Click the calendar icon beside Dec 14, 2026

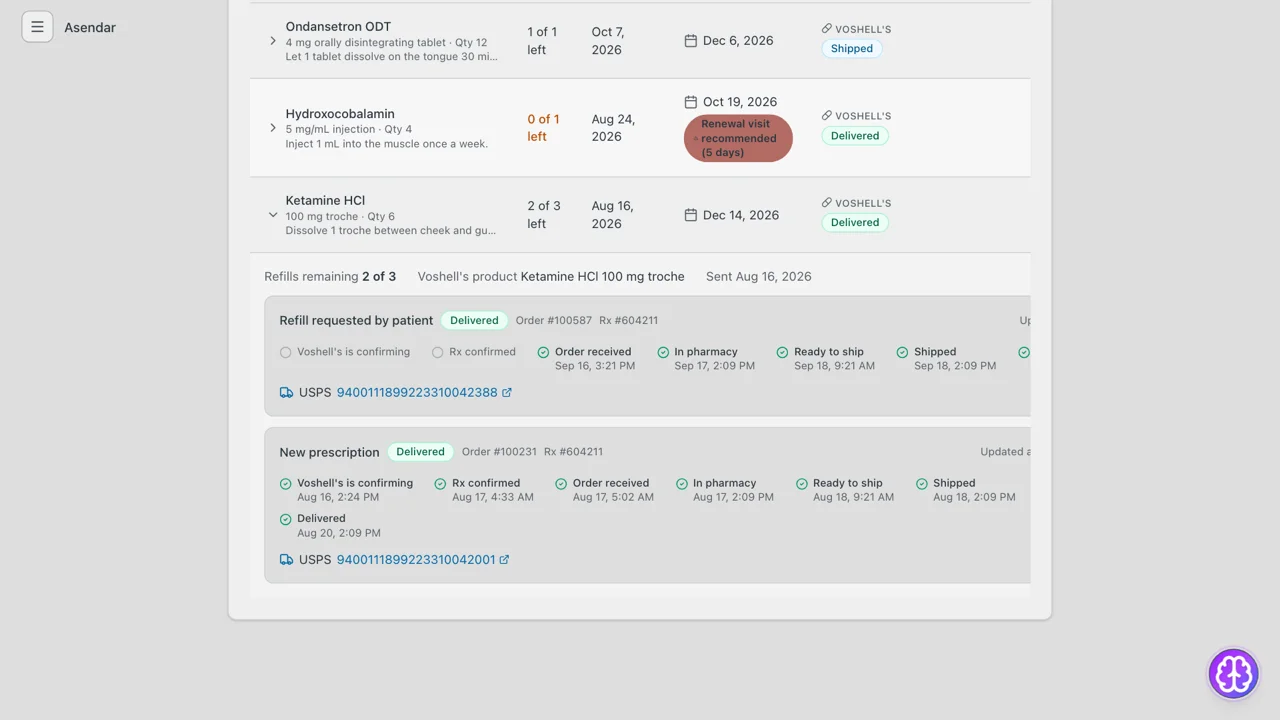click(x=690, y=215)
